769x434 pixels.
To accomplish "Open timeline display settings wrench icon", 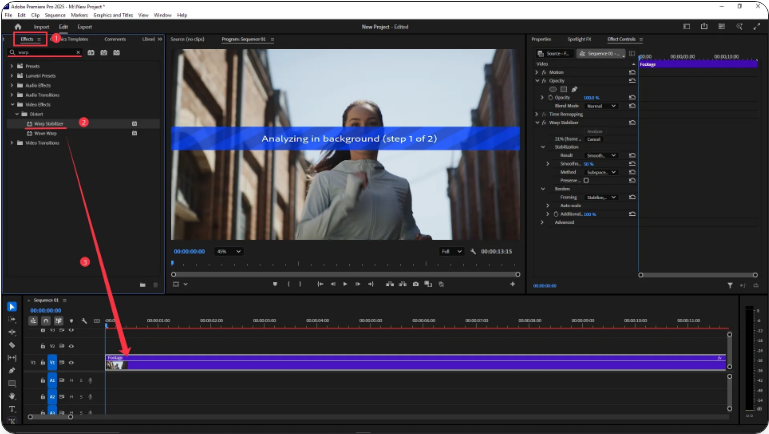I will coord(85,321).
